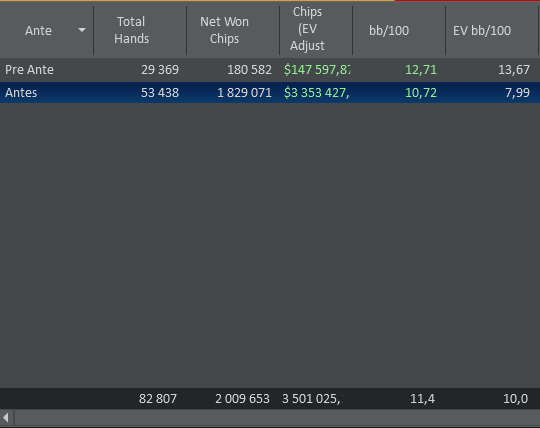Click the Chips (EV Adjust) column header
The height and width of the screenshot is (428, 540).
click(307, 29)
